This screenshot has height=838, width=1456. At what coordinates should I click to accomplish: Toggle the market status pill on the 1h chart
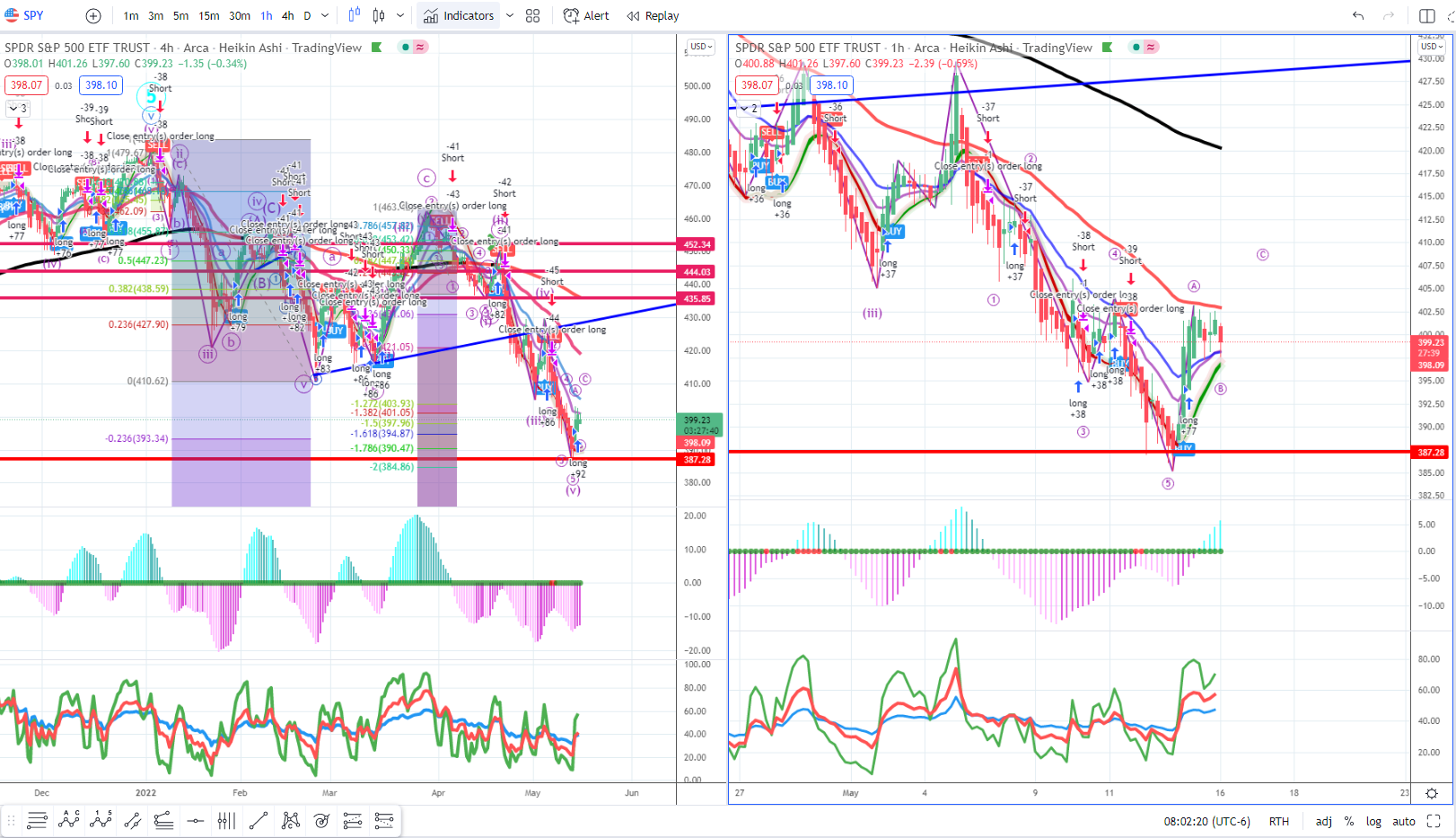(x=1145, y=47)
